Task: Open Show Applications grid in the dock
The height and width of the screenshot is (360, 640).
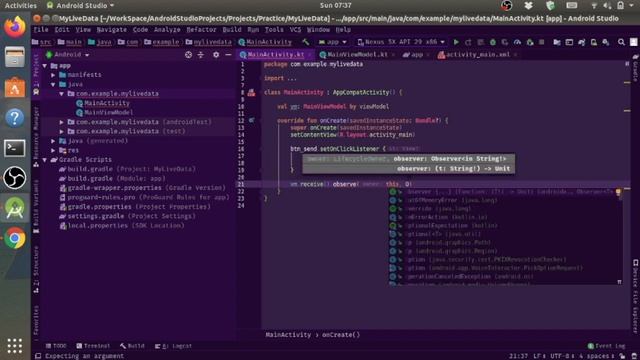Action: click(15, 346)
